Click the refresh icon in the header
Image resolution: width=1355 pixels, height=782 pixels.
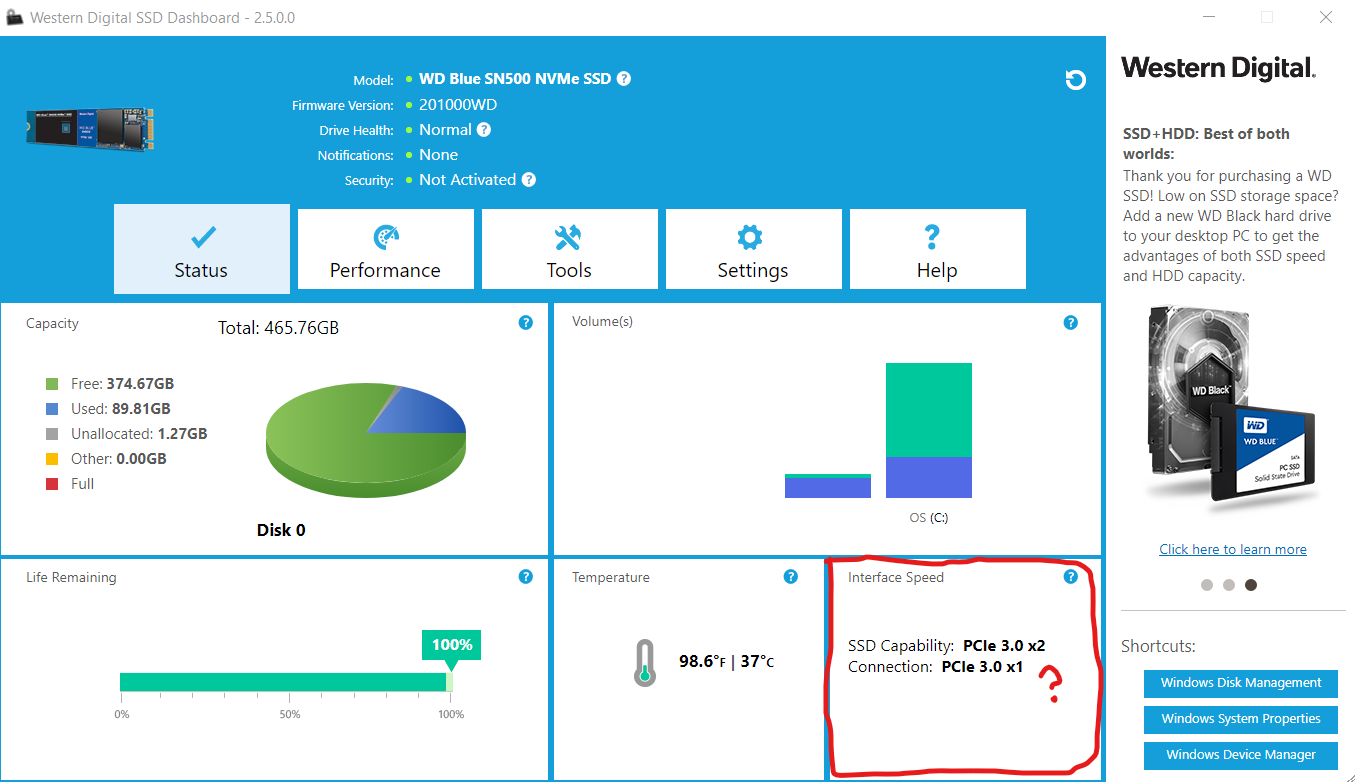tap(1075, 80)
